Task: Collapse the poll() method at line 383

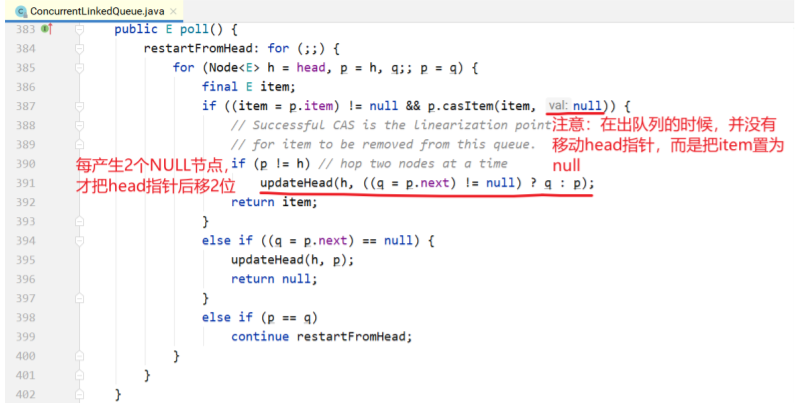Action: [80, 29]
